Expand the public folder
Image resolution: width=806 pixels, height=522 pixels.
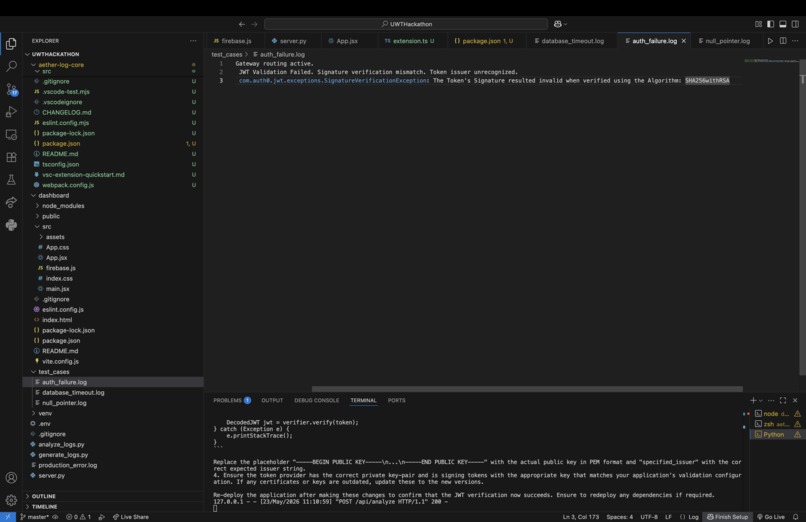tap(50, 216)
